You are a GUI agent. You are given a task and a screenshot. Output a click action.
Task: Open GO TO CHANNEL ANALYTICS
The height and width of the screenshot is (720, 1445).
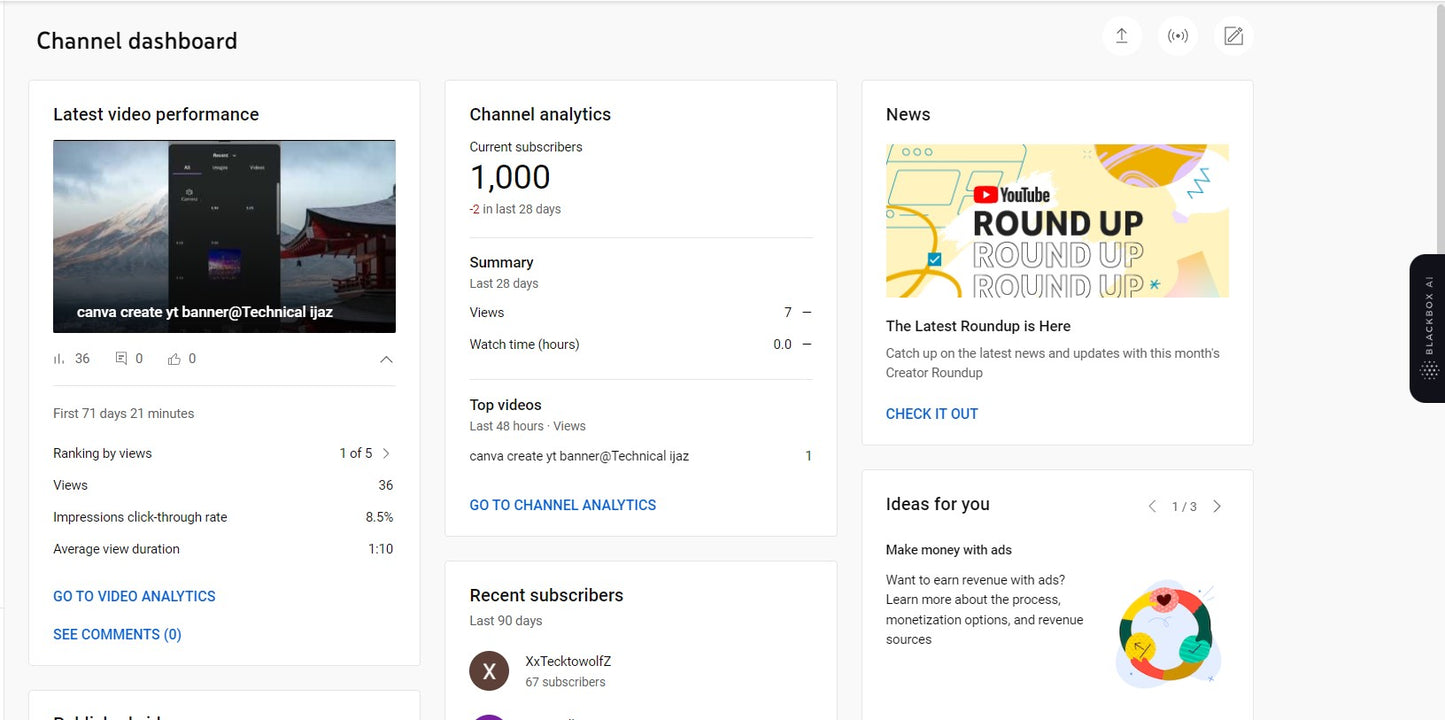coord(562,505)
